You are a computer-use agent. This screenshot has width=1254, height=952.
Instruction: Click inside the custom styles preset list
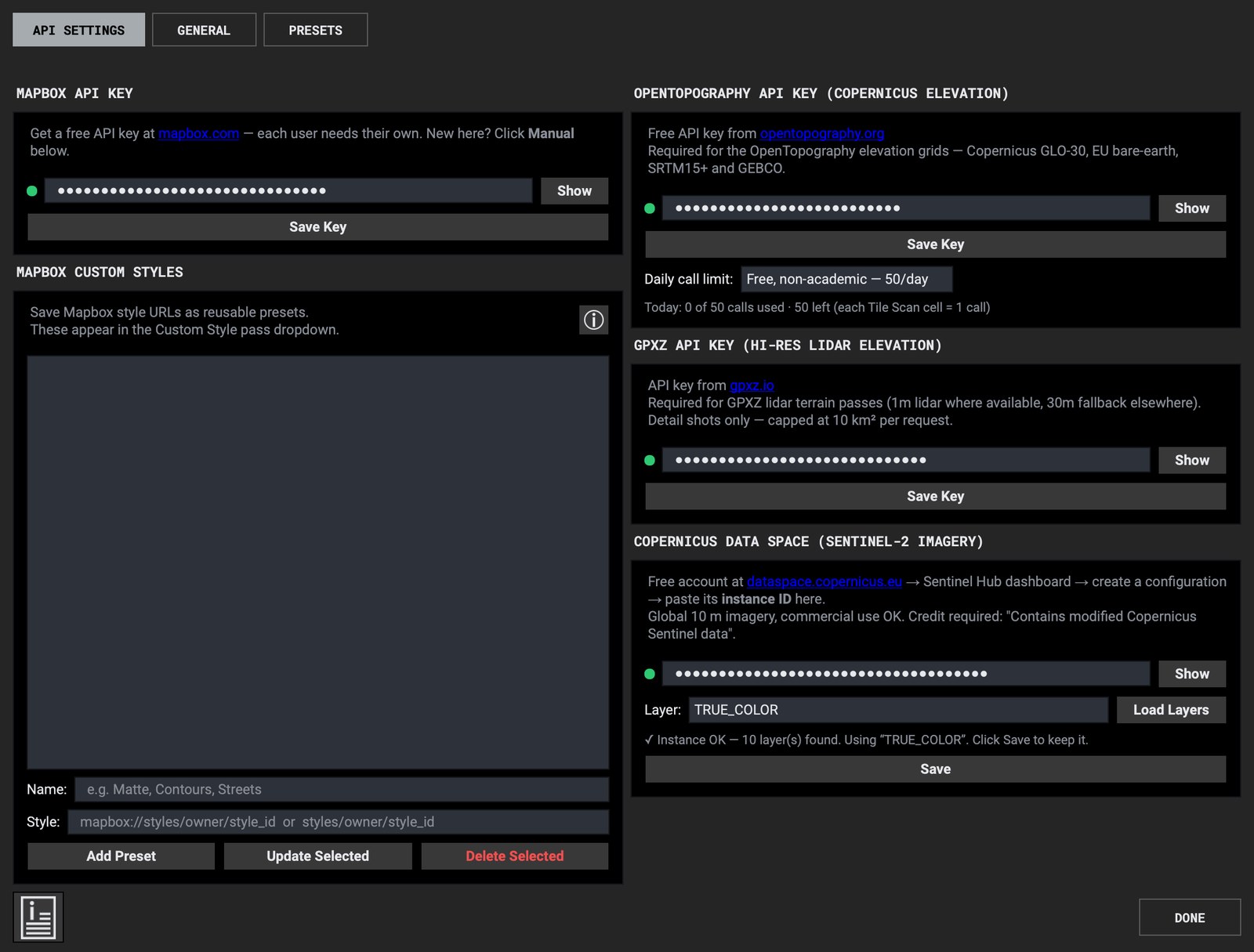317,563
